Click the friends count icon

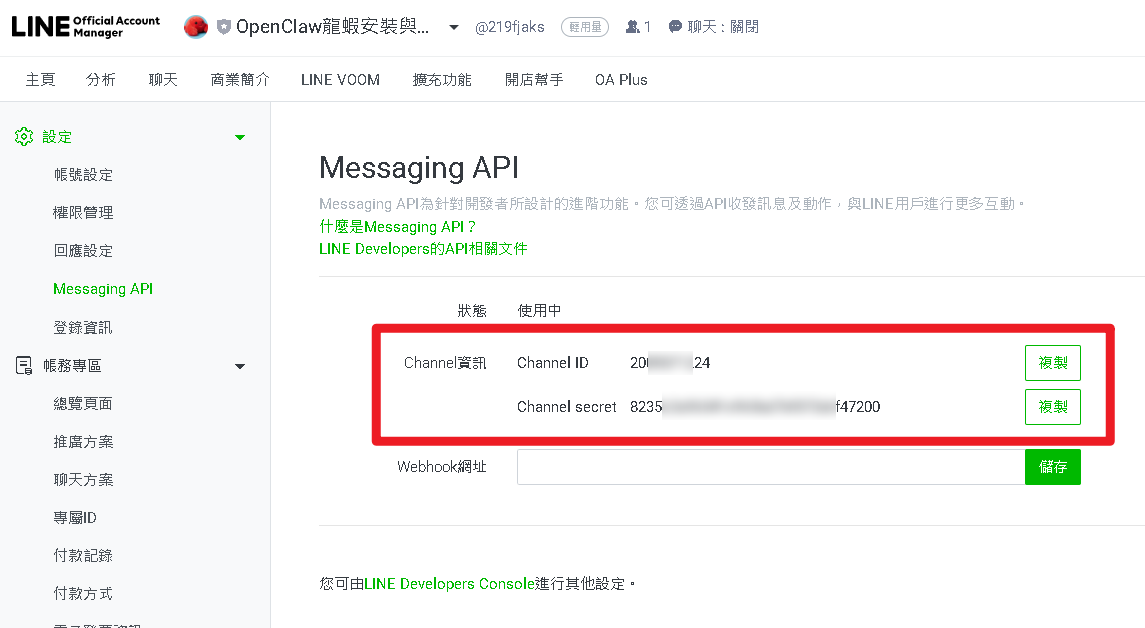pos(632,27)
